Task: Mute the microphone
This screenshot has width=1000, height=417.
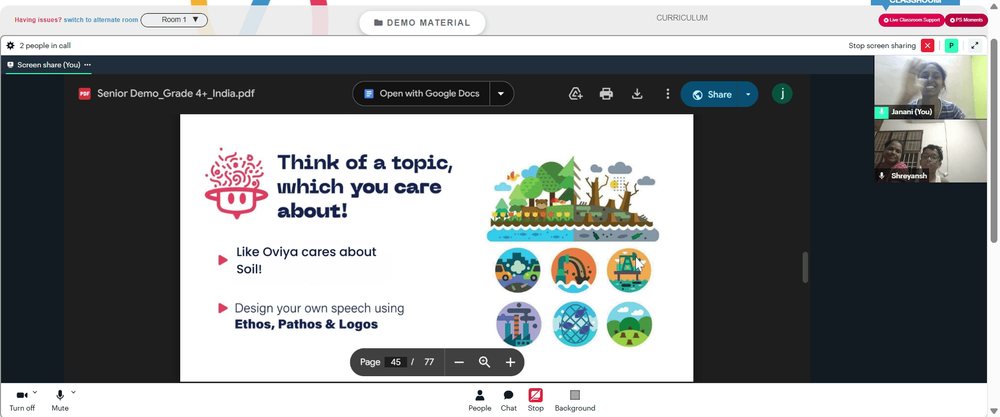Action: (x=60, y=400)
